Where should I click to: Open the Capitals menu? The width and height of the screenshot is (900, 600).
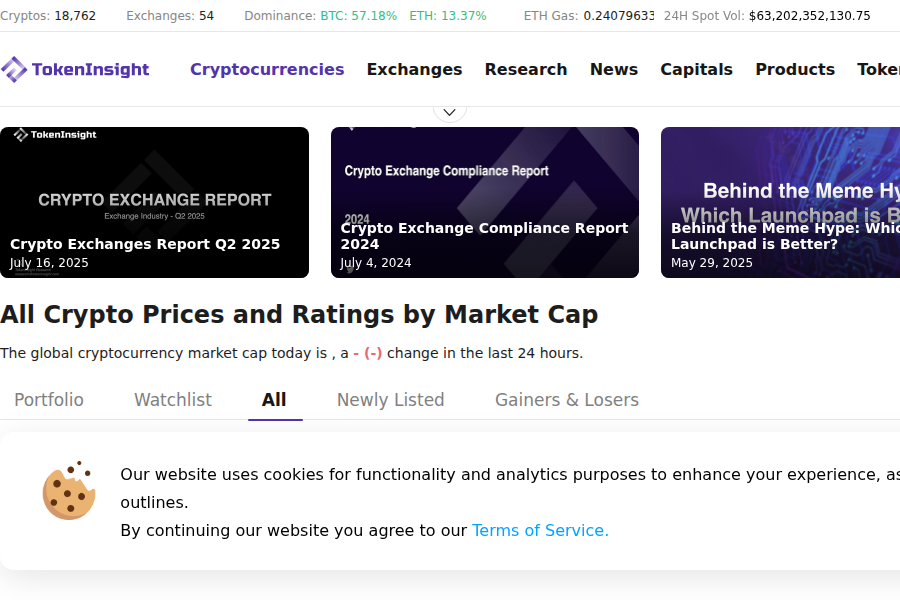[696, 69]
